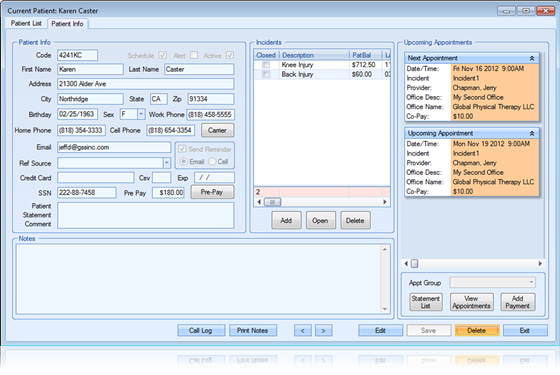560x375 pixels.
Task: Click the Home Phone field
Action: (x=81, y=130)
